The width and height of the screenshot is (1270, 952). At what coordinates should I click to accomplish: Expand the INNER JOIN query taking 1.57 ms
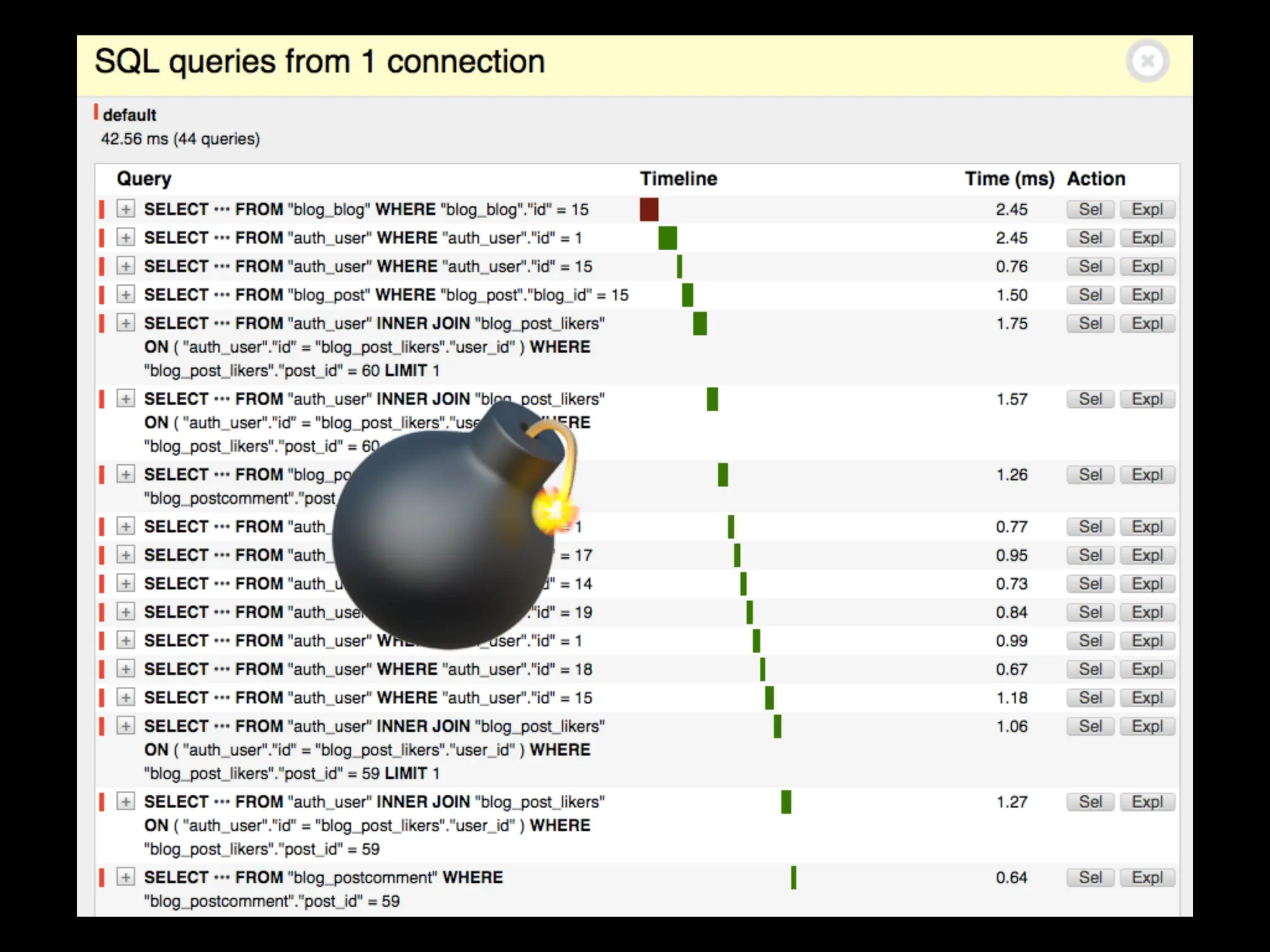pyautogui.click(x=126, y=399)
